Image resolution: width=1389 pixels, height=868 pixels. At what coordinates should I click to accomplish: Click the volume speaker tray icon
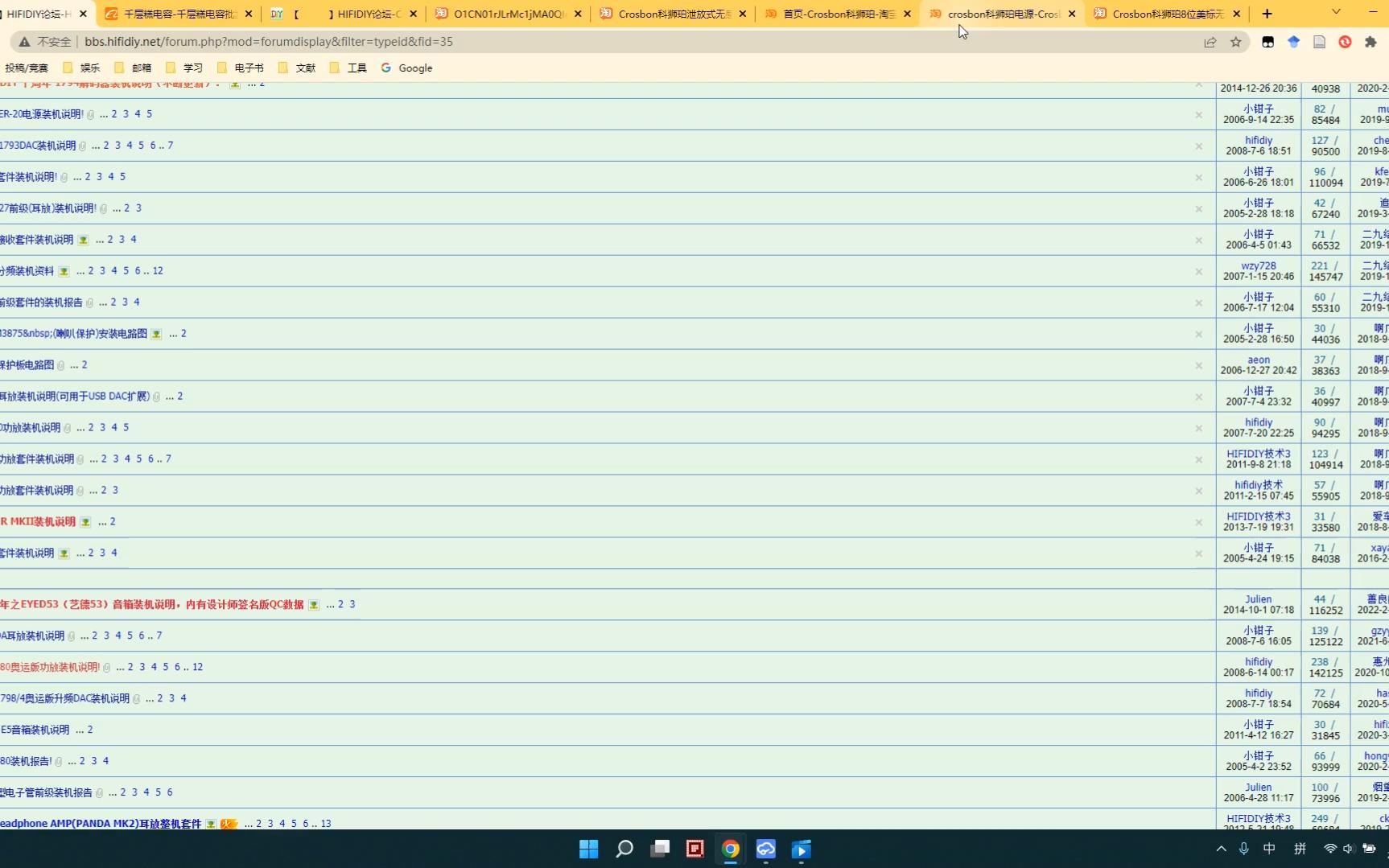[x=1349, y=849]
